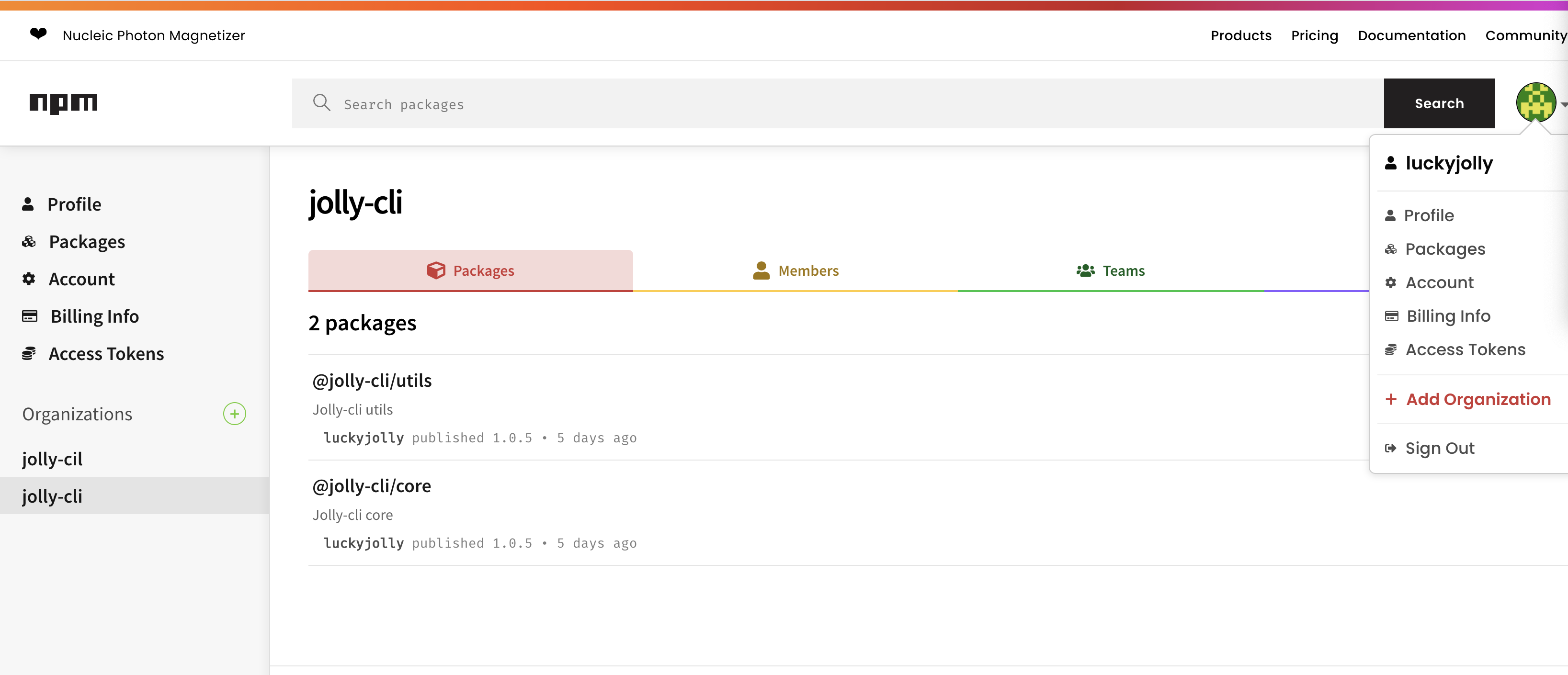Switch to the Teams tab
This screenshot has height=675, width=1568.
point(1111,270)
